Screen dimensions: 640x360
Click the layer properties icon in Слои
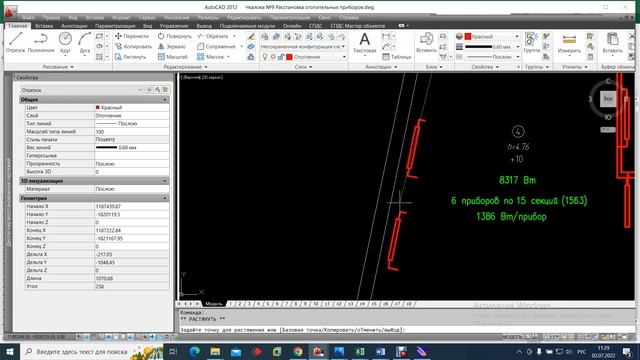click(x=264, y=36)
